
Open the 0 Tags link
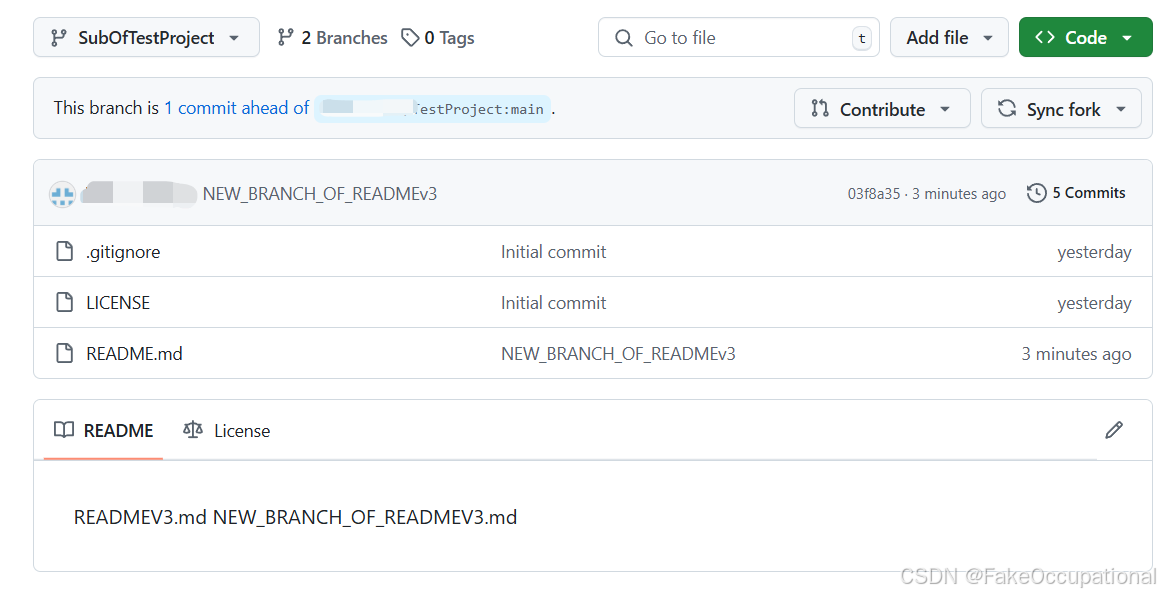click(x=438, y=38)
